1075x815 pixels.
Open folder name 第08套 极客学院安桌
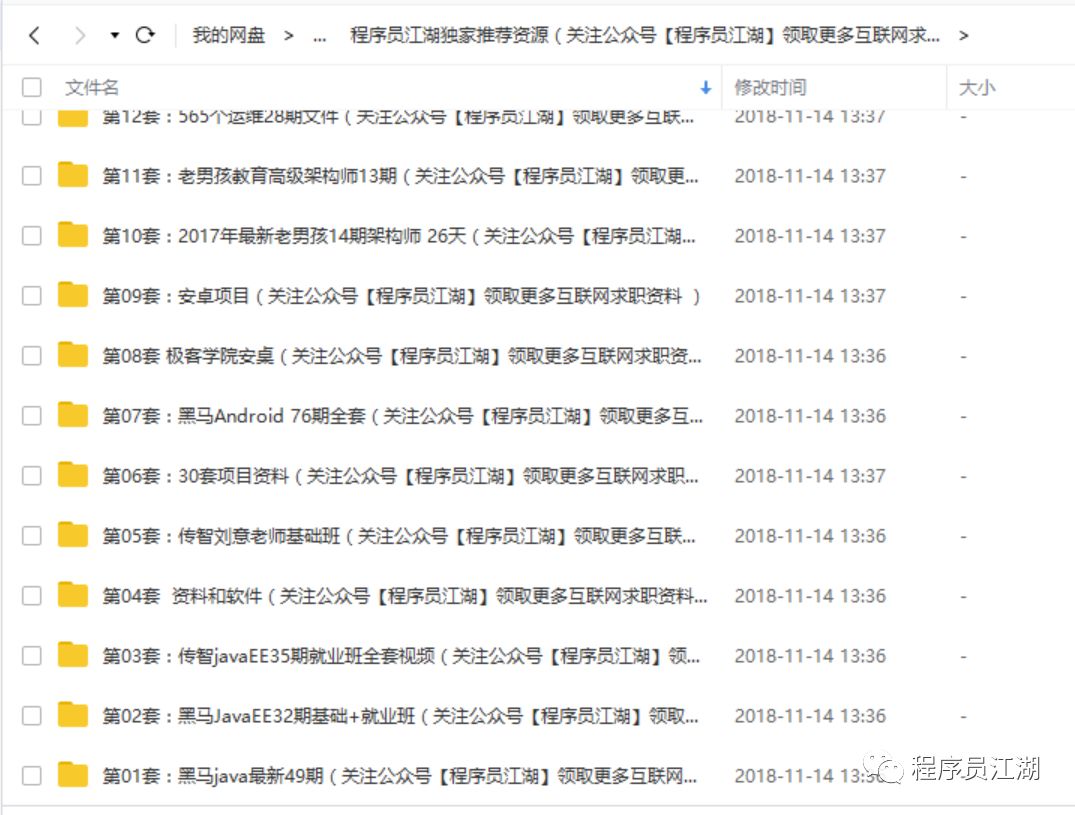click(402, 356)
